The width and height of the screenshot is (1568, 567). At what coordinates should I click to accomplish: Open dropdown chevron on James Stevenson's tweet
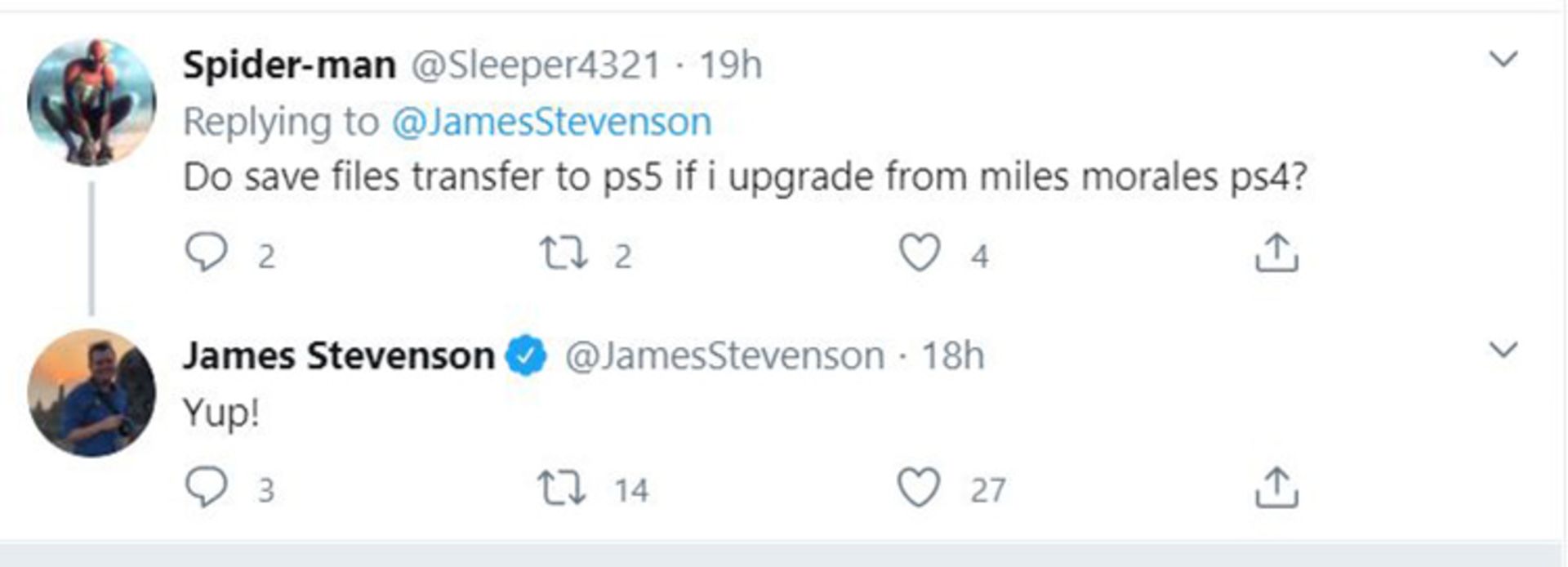(x=1503, y=350)
